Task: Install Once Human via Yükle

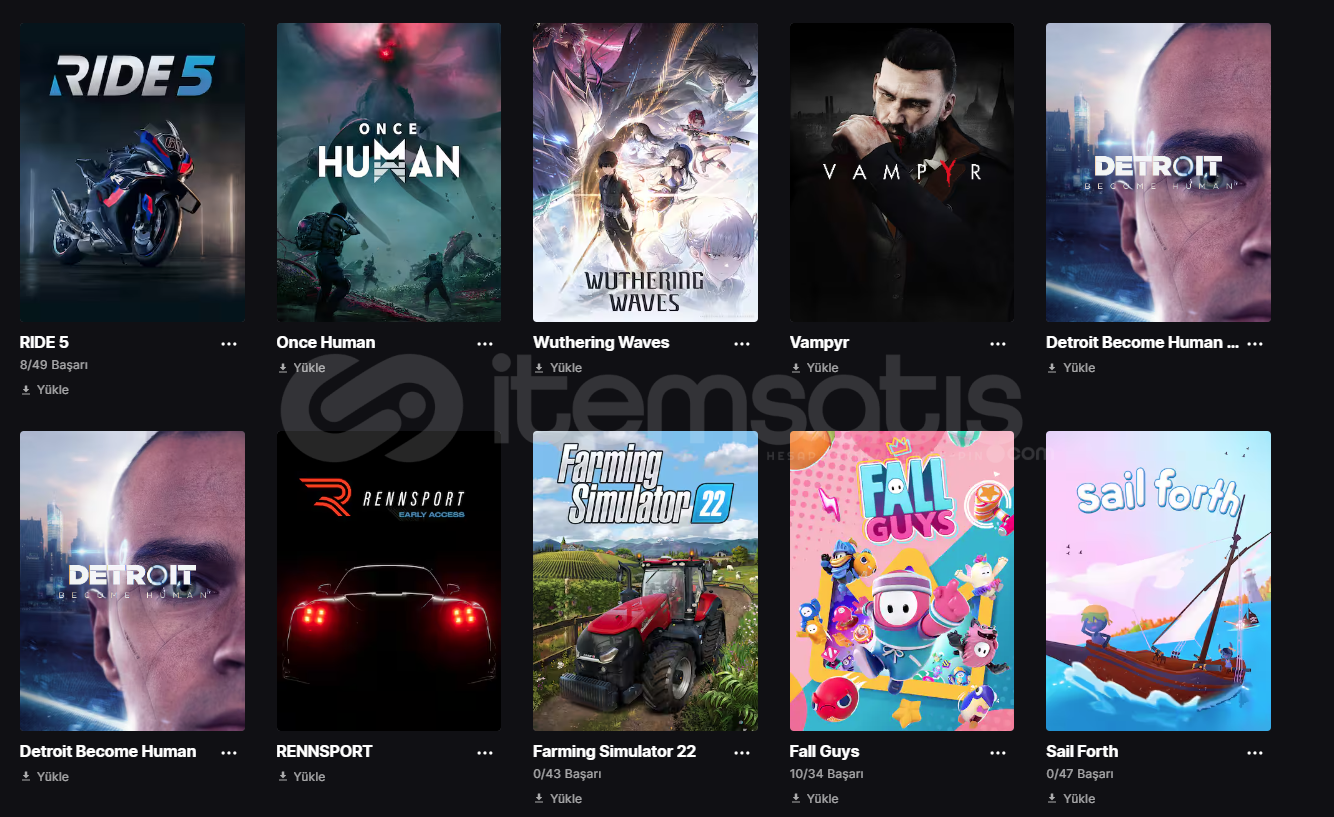Action: coord(301,368)
